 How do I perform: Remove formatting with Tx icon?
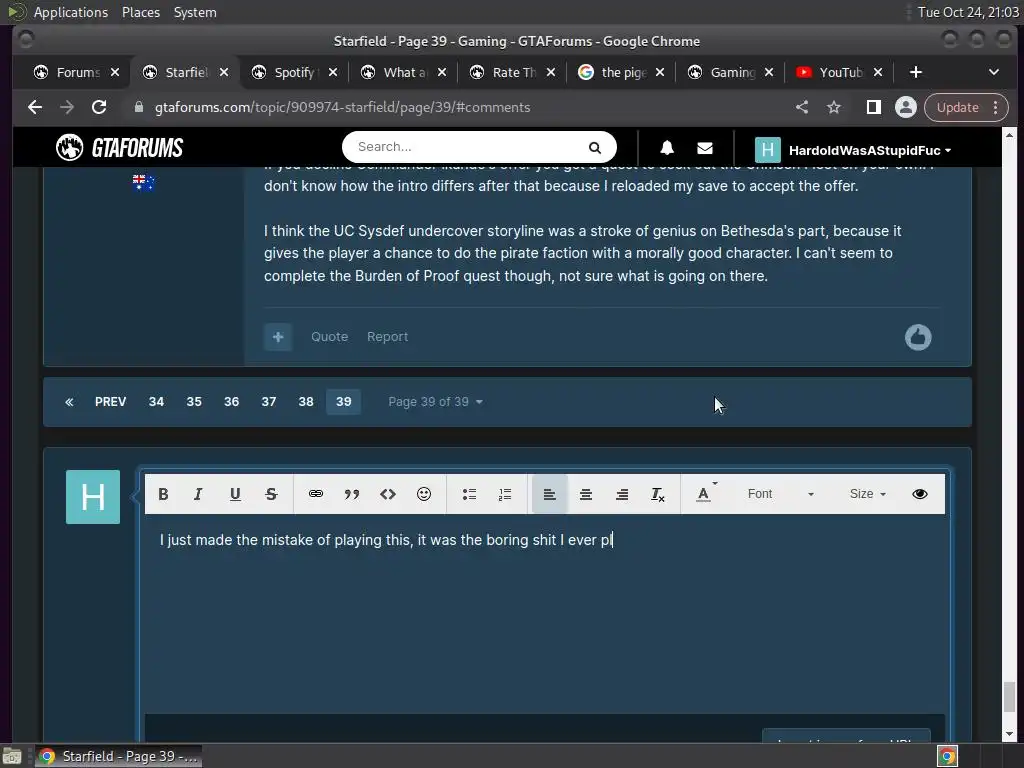pos(658,494)
